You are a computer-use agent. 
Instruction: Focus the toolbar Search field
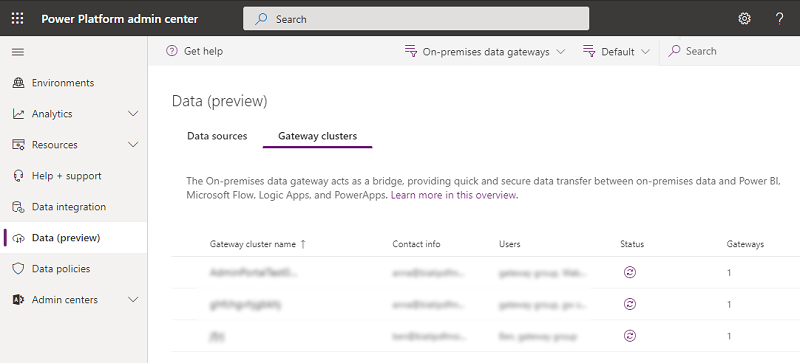(x=730, y=51)
